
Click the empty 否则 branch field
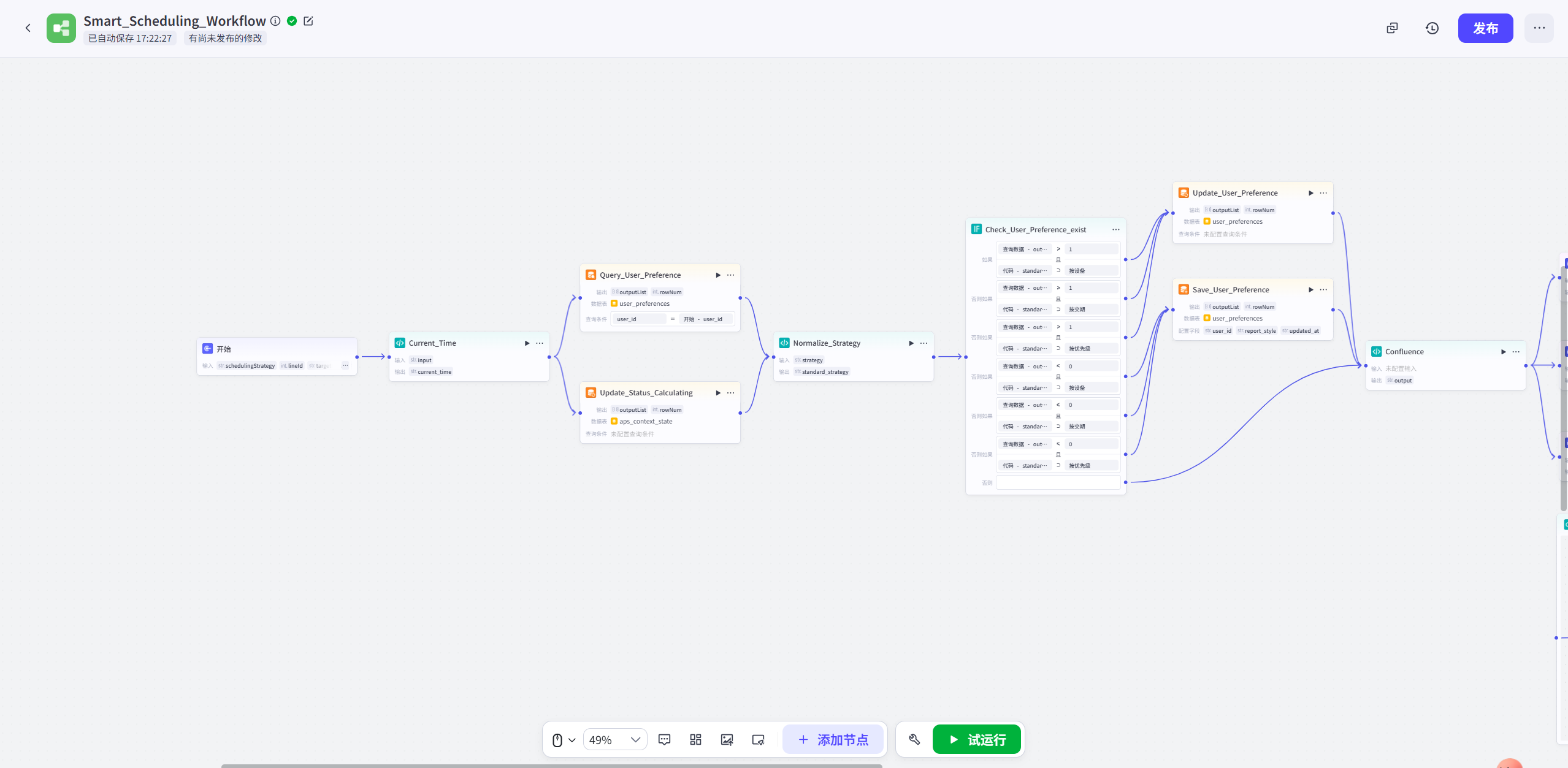[1058, 483]
